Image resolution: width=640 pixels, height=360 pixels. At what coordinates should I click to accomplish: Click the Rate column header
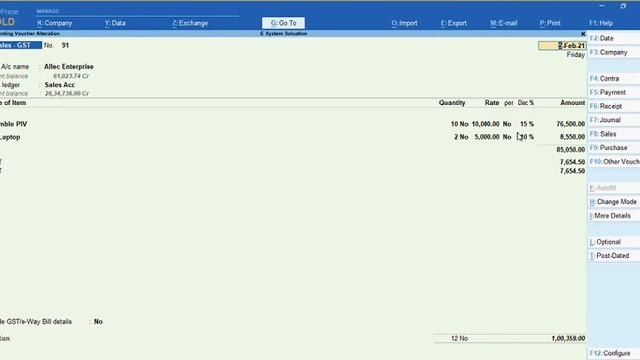pyautogui.click(x=492, y=103)
